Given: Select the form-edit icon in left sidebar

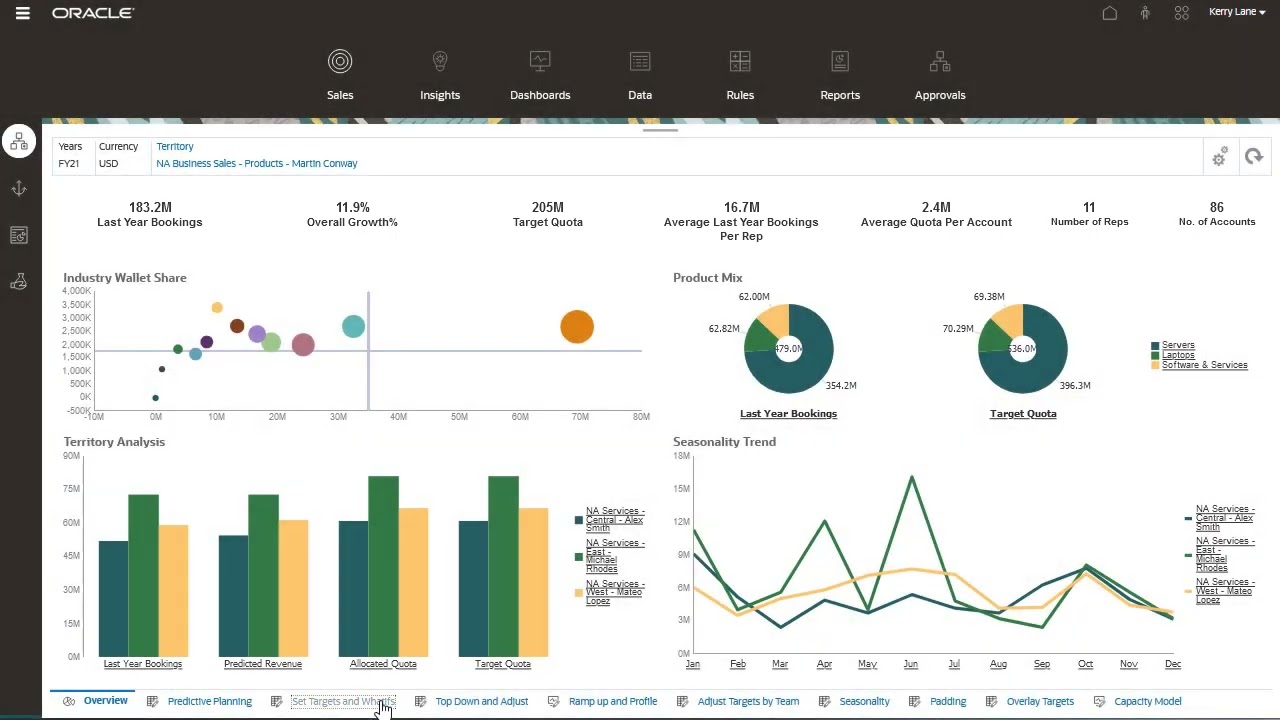Looking at the screenshot, I should point(19,235).
